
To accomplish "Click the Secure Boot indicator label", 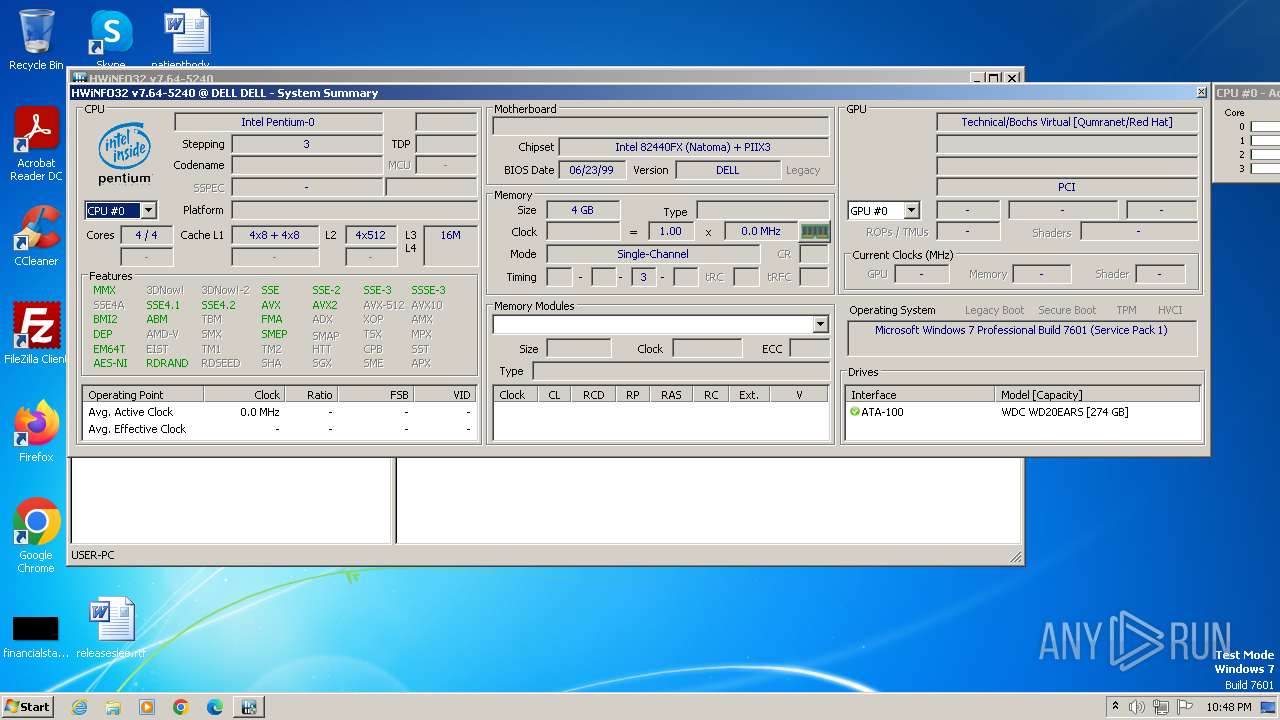I will 1067,310.
